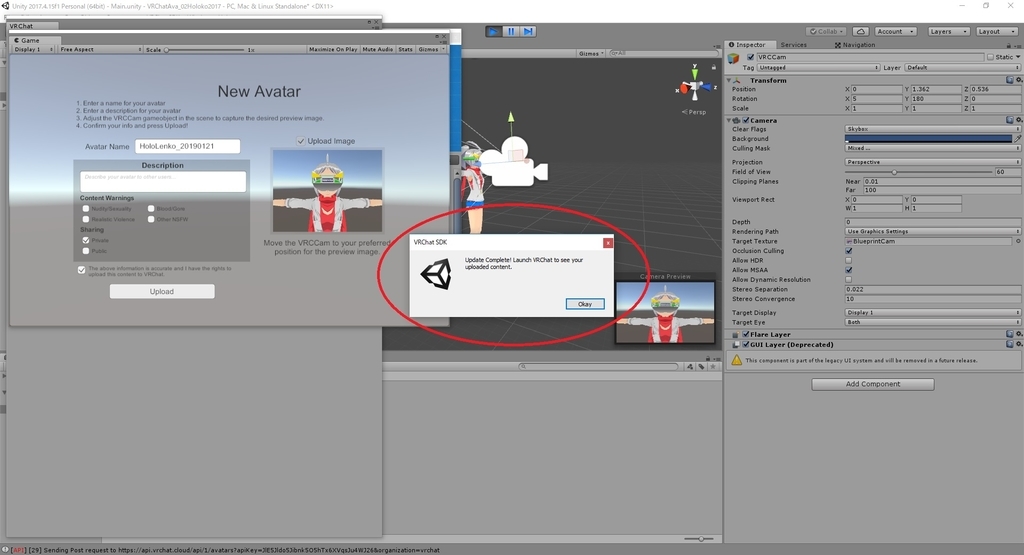
Task: Toggle the VRCCam active checkbox
Action: coord(750,57)
